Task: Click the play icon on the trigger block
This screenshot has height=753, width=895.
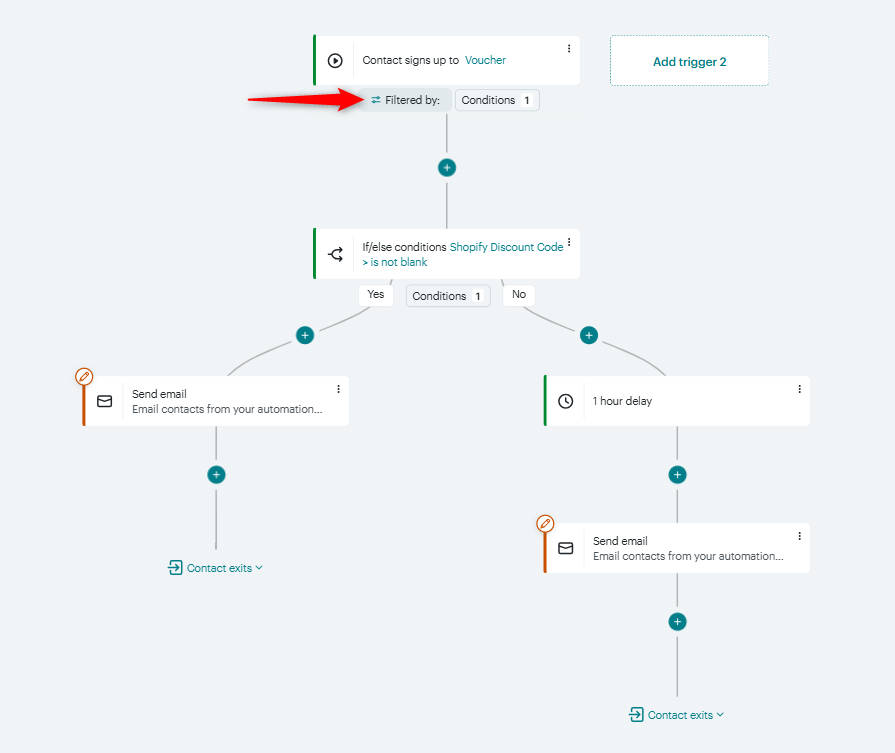Action: [x=336, y=60]
